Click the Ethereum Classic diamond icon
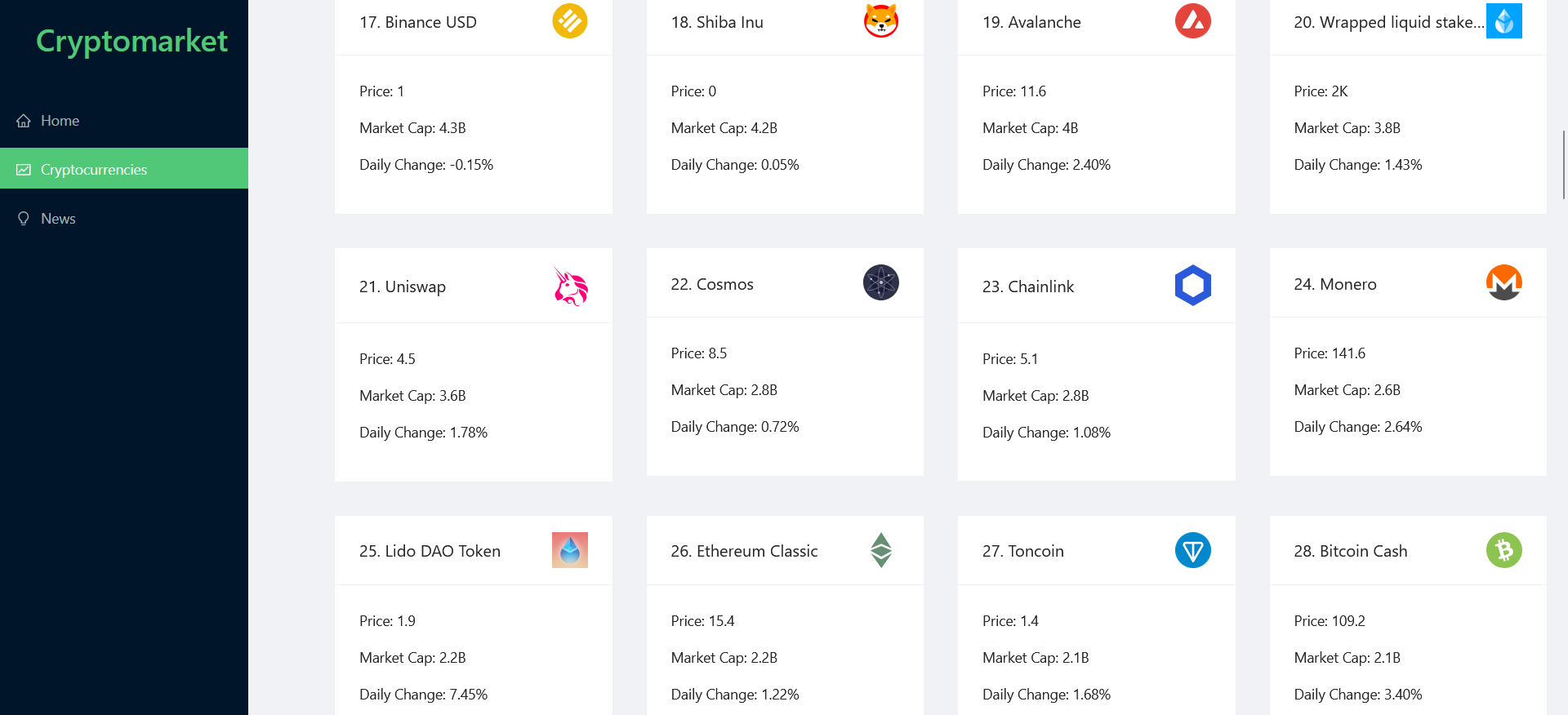This screenshot has width=1568, height=715. (x=880, y=550)
